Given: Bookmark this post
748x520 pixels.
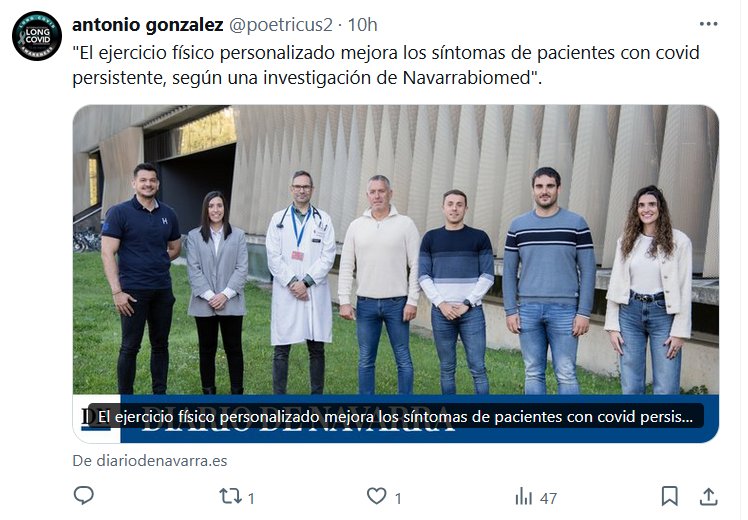Looking at the screenshot, I should 669,496.
